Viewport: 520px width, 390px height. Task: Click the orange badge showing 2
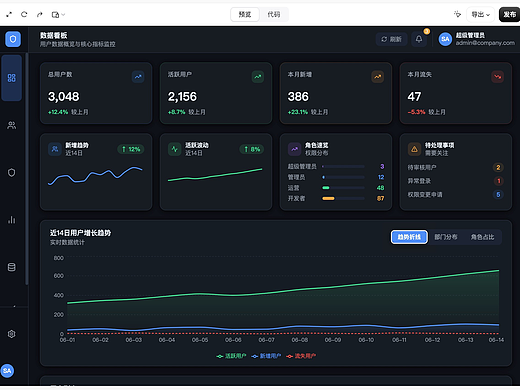point(498,167)
